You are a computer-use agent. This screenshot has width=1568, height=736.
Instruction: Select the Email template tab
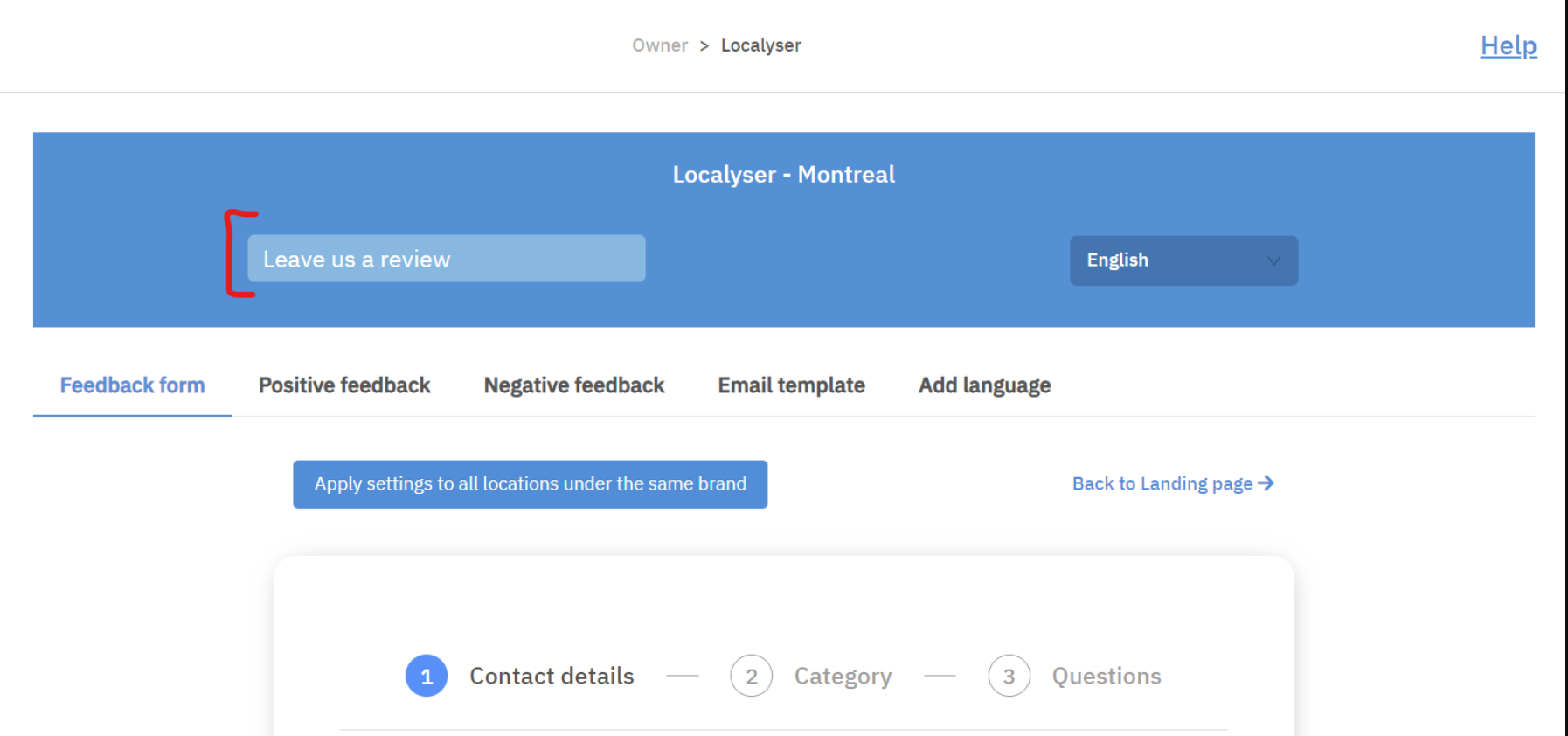coord(791,385)
